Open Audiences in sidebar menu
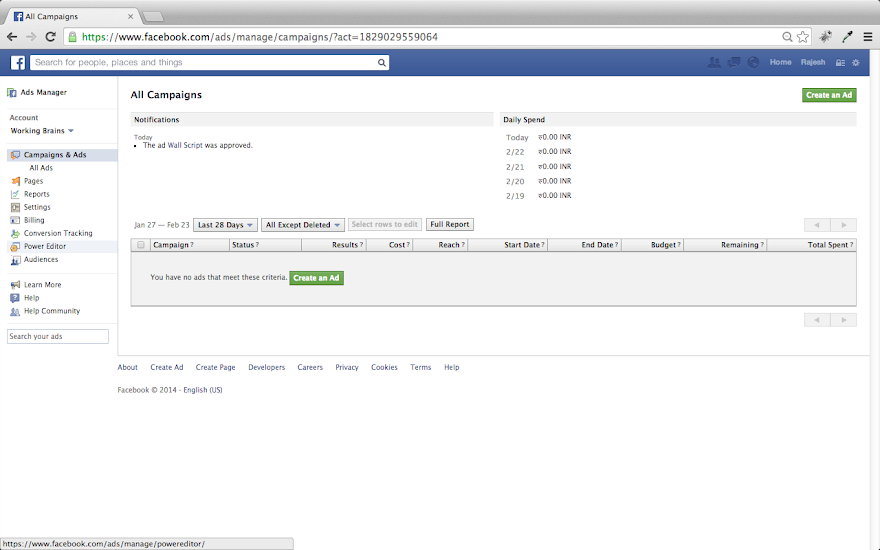This screenshot has height=550, width=880. 41,260
